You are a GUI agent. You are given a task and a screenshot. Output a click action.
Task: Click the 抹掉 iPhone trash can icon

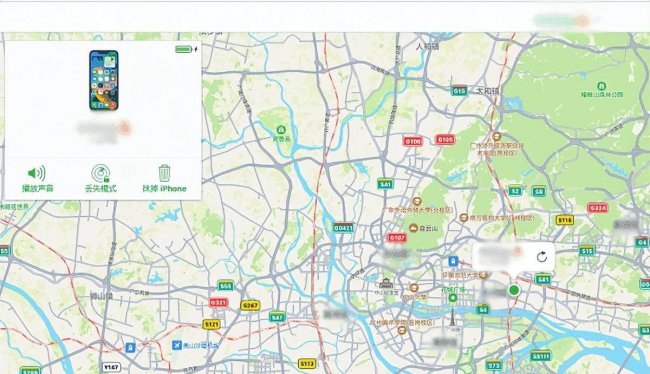pos(164,173)
